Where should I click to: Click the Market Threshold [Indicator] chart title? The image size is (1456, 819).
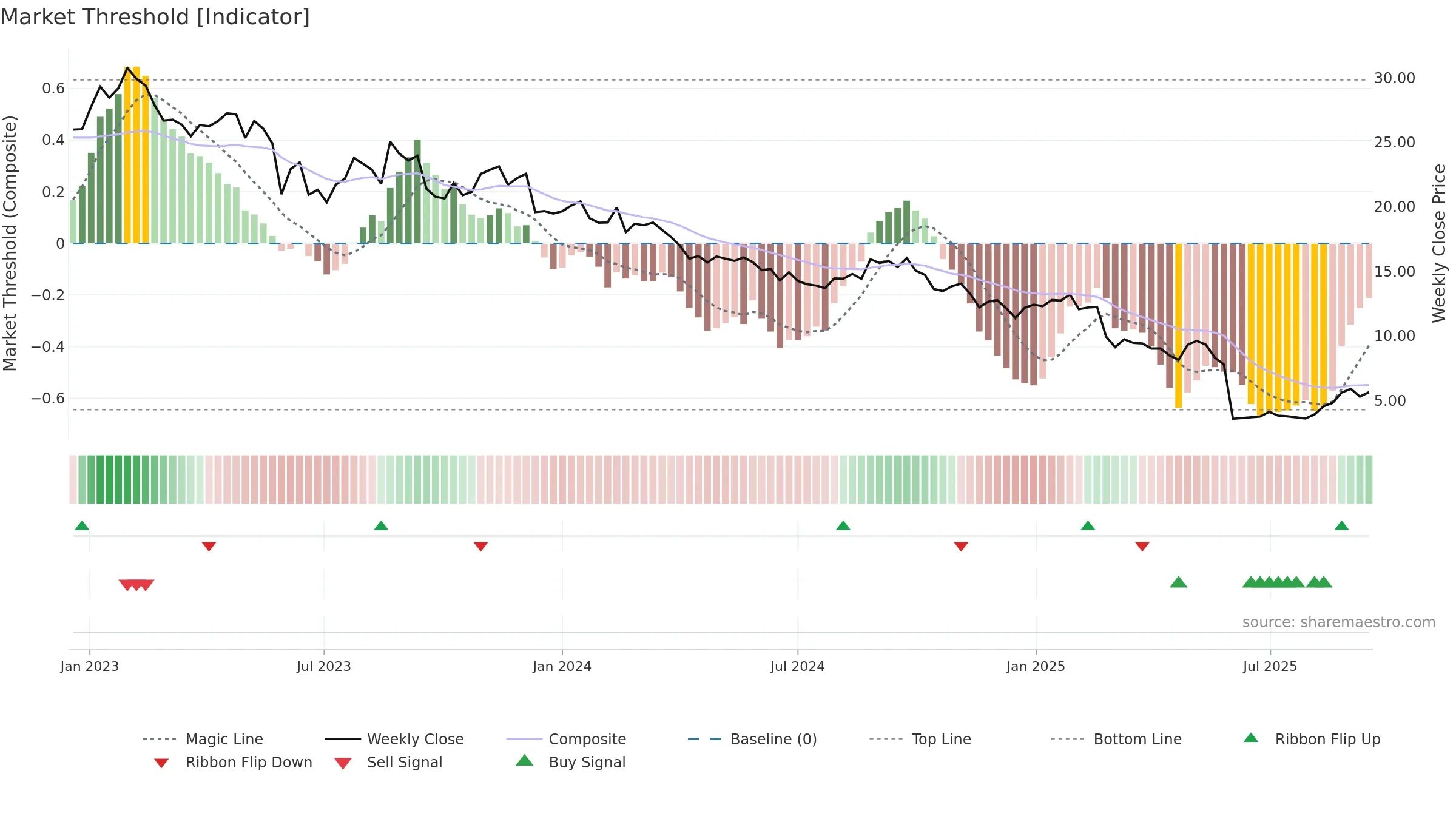tap(155, 17)
